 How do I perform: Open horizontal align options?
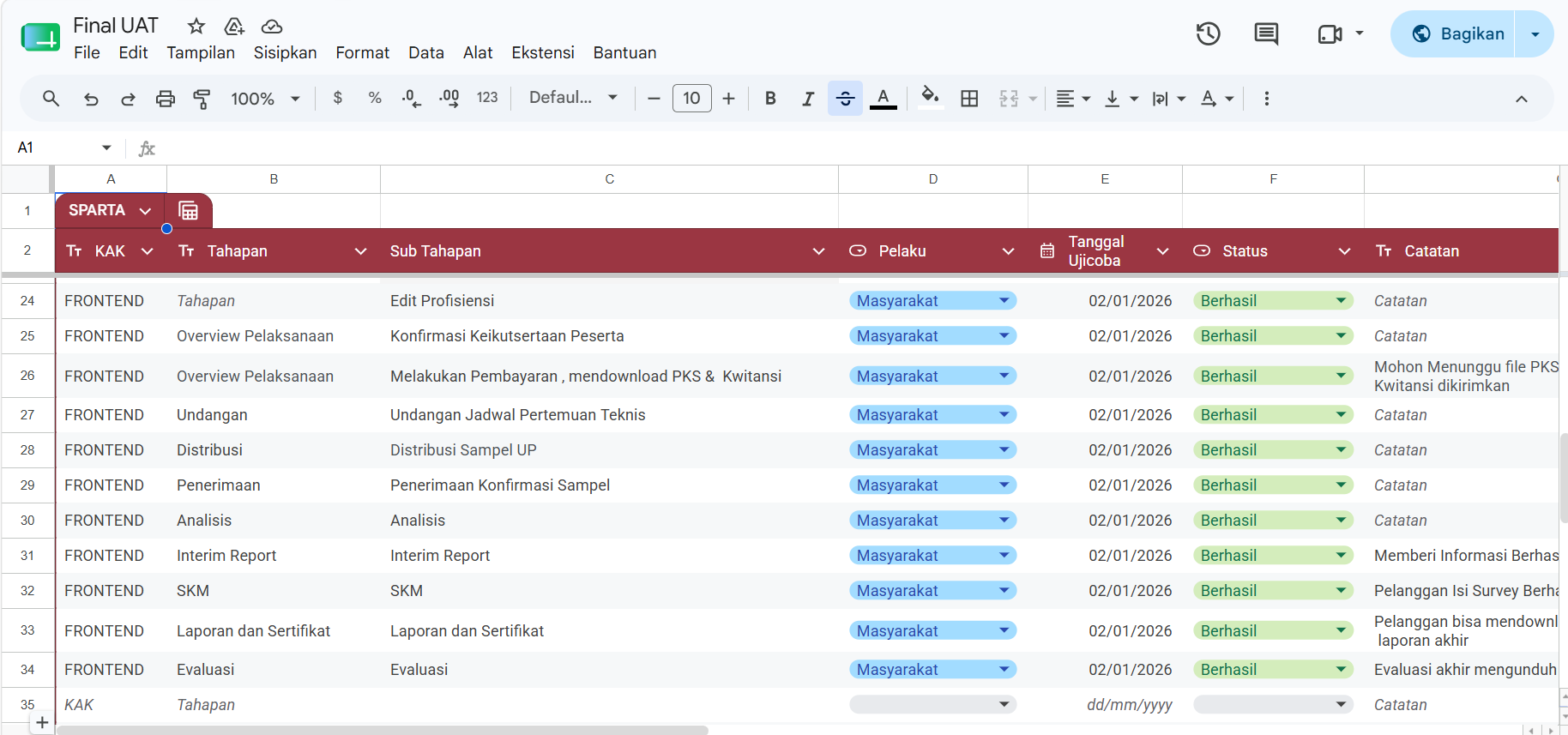click(x=1072, y=99)
